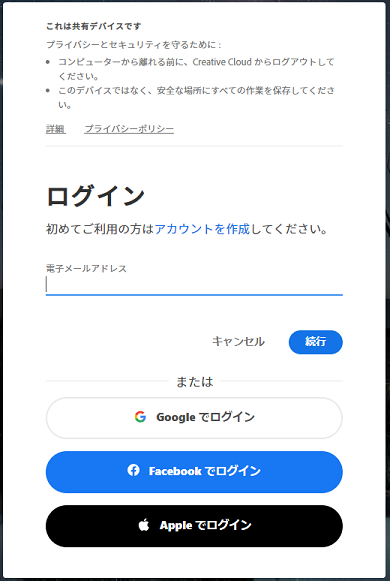Click the 初めてご利用の方は text

click(100, 229)
